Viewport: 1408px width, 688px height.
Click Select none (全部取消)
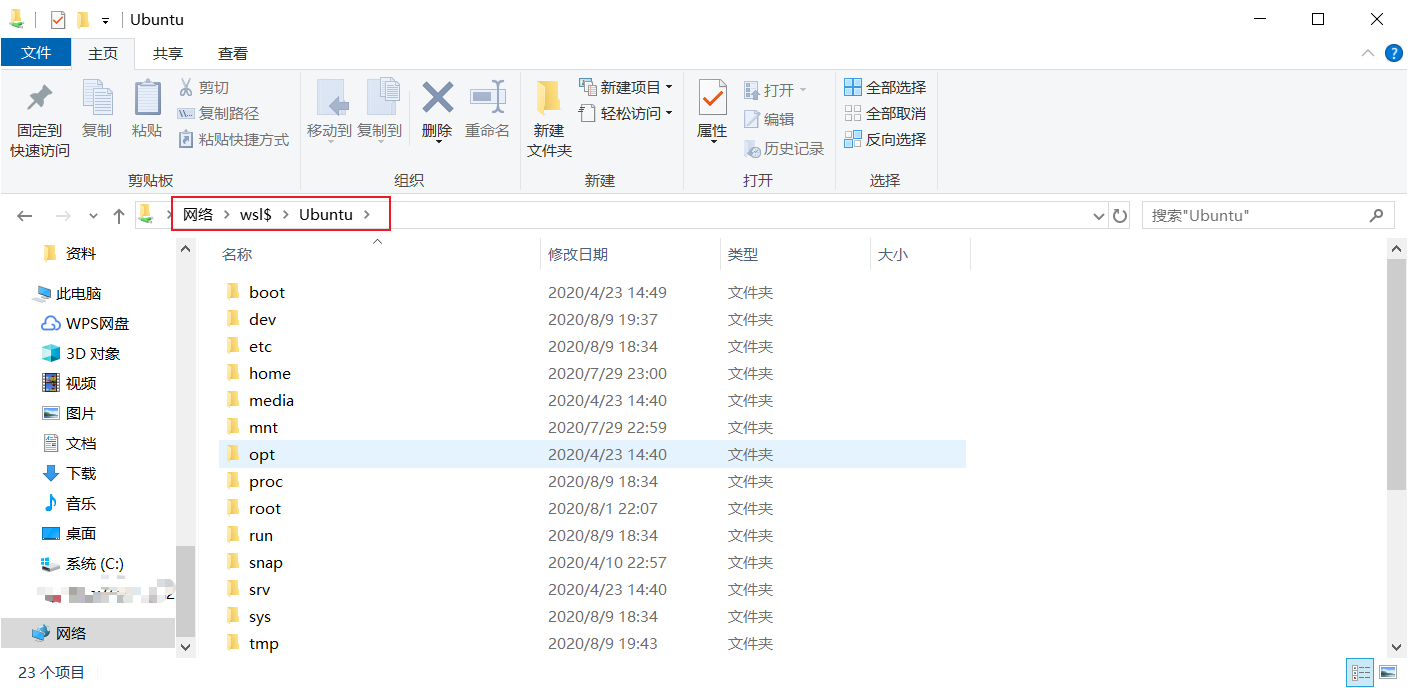(885, 114)
